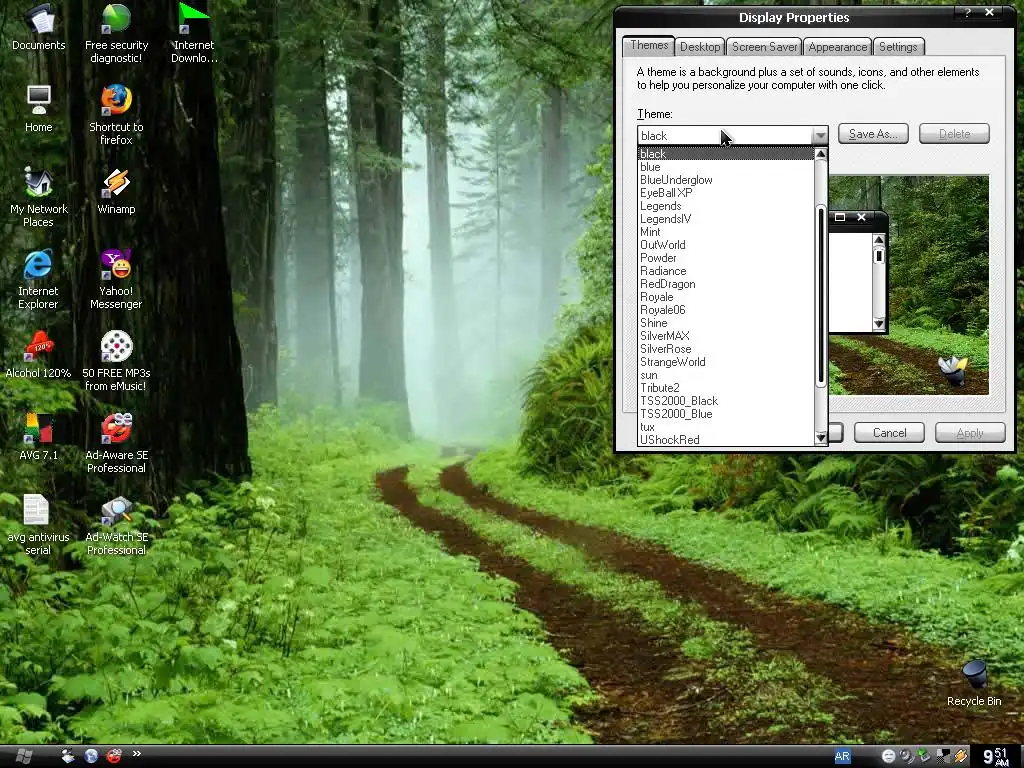The height and width of the screenshot is (768, 1024).
Task: Choose the StrangeWorld theme
Action: (x=726, y=362)
